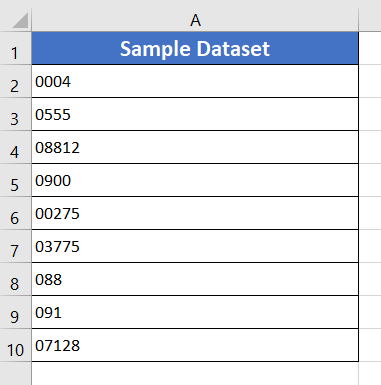The width and height of the screenshot is (381, 385).
Task: Select row 1 header
Action: pos(16,48)
